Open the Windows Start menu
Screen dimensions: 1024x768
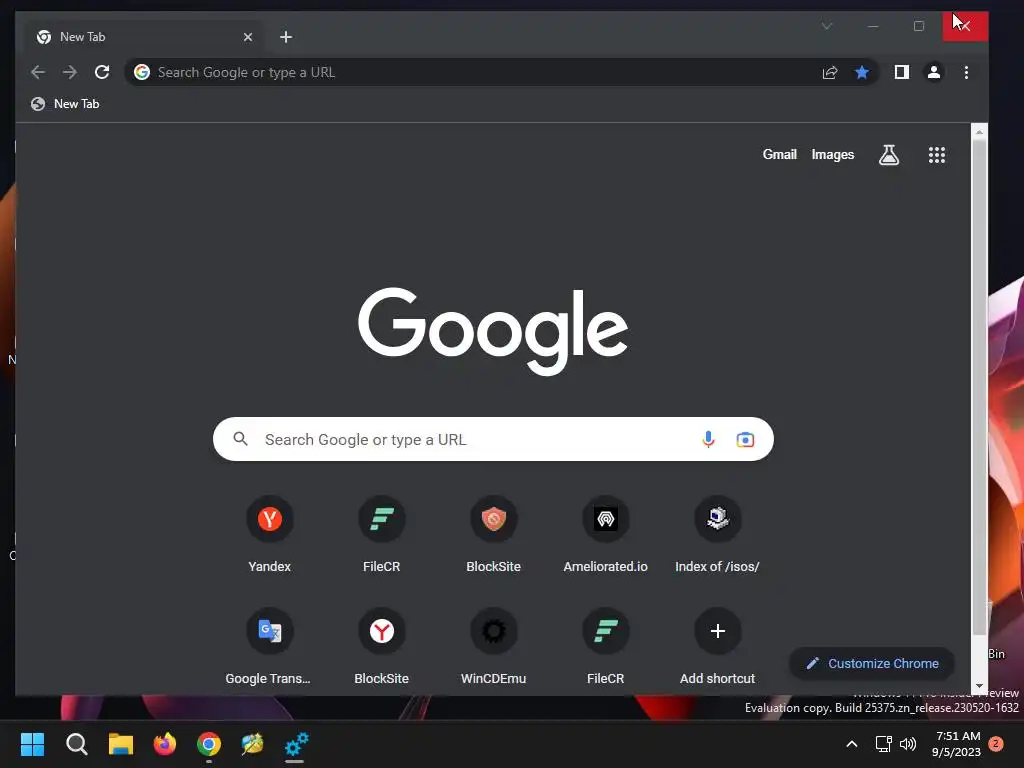[32, 744]
